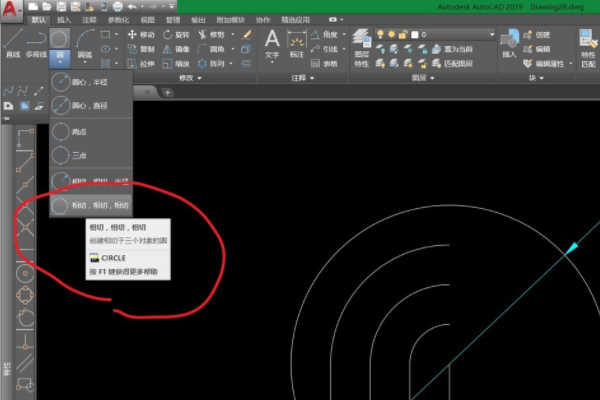The height and width of the screenshot is (400, 600).
Task: Click the Save icon in quick access toolbar
Action: (x=61, y=7)
